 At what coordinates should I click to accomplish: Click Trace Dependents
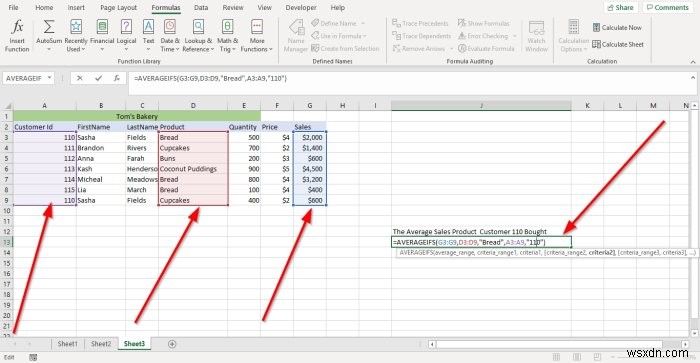[421, 36]
